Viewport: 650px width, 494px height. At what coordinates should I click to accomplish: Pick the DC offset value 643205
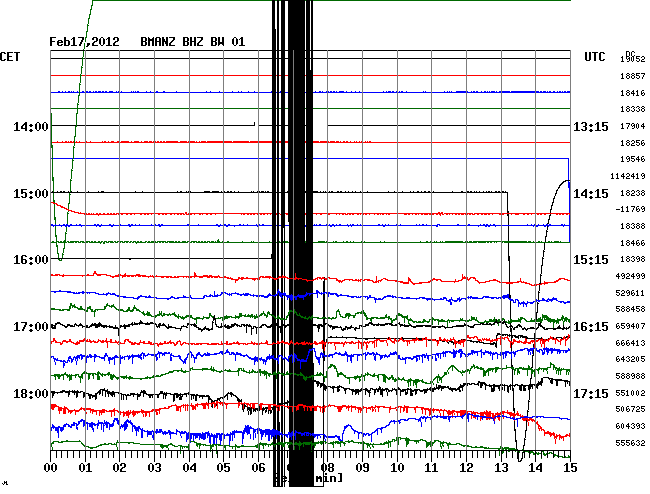pos(630,359)
